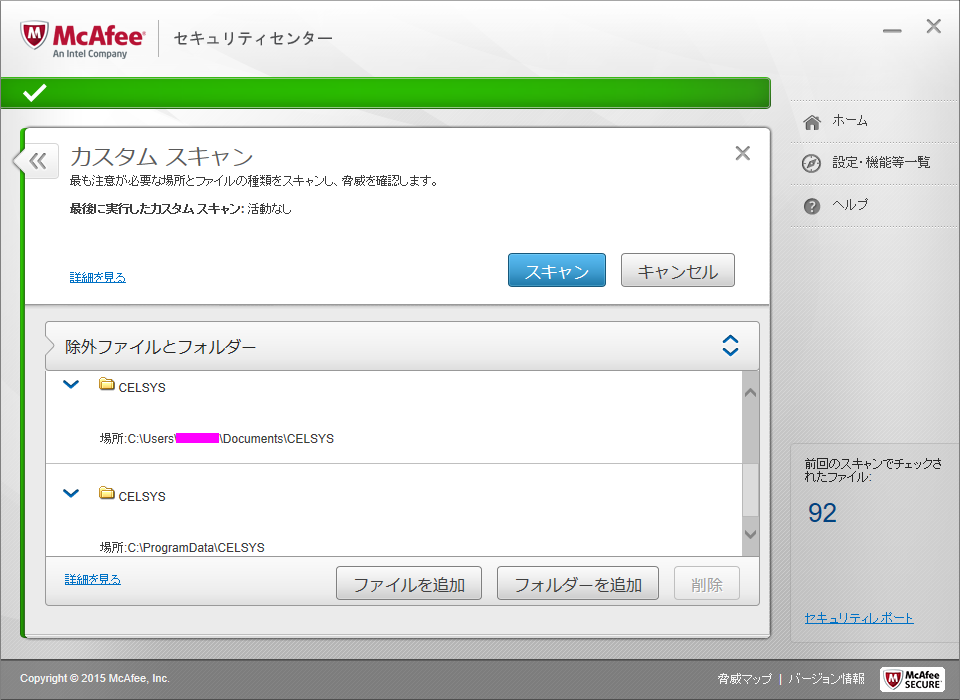Start the scan with スキャン button
The image size is (960, 700).
(x=557, y=270)
